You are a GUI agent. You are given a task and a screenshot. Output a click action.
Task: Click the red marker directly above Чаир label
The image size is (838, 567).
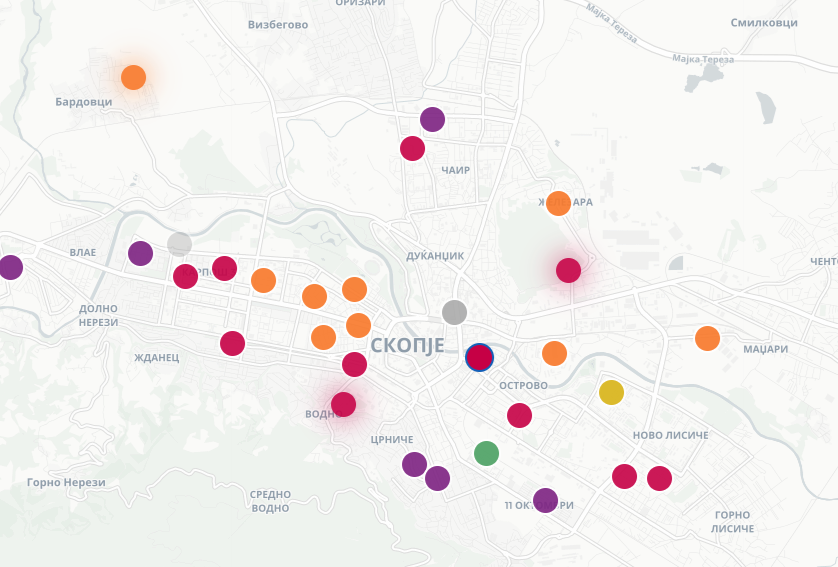412,148
